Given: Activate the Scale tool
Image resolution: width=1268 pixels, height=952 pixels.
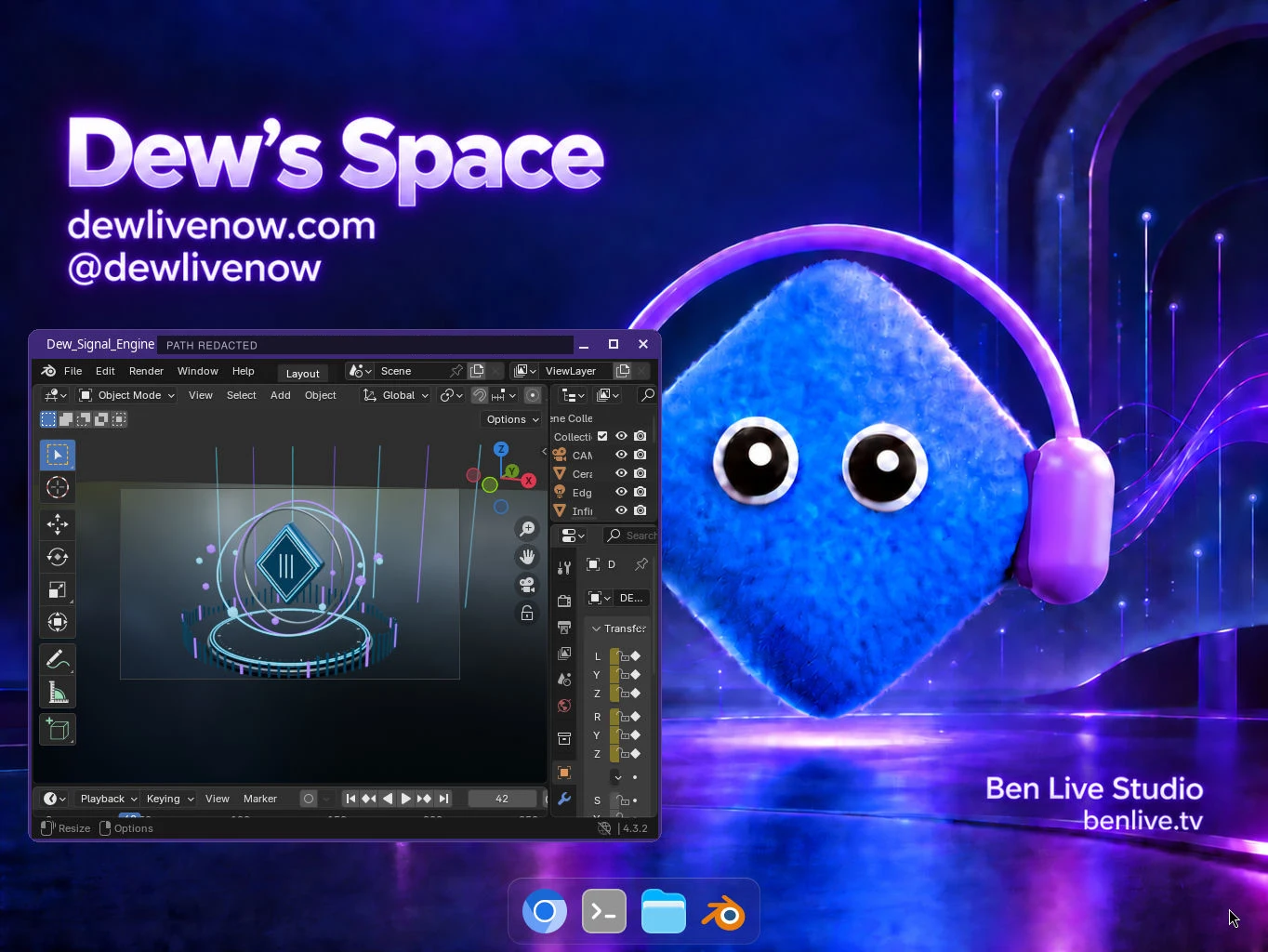Looking at the screenshot, I should (58, 589).
